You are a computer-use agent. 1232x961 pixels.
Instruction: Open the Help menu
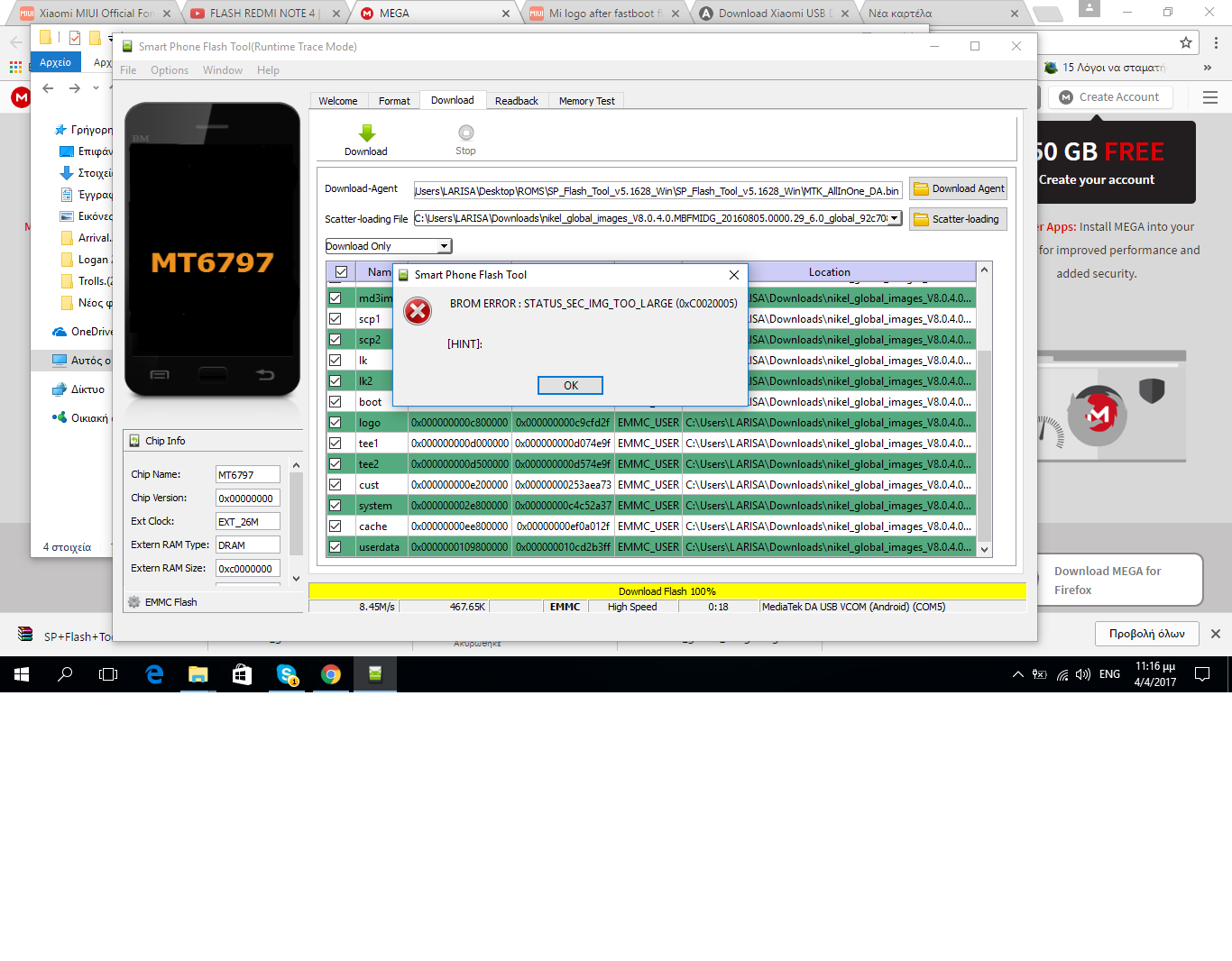(268, 70)
